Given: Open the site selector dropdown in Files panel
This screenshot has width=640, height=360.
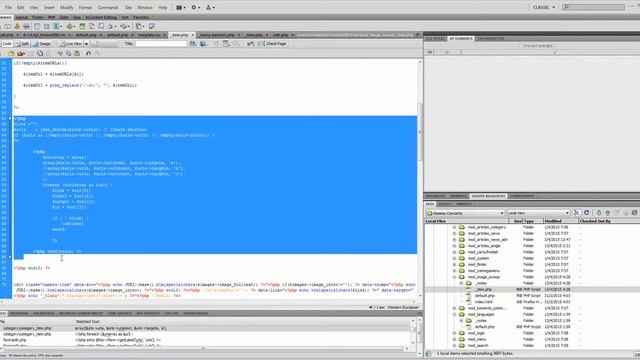Looking at the screenshot, I should 465,213.
